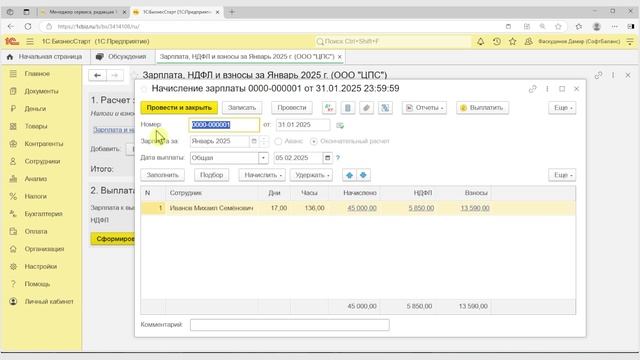Open browser settings three-dot menu
Image resolution: width=640 pixels, height=360 pixels.
tap(615, 27)
